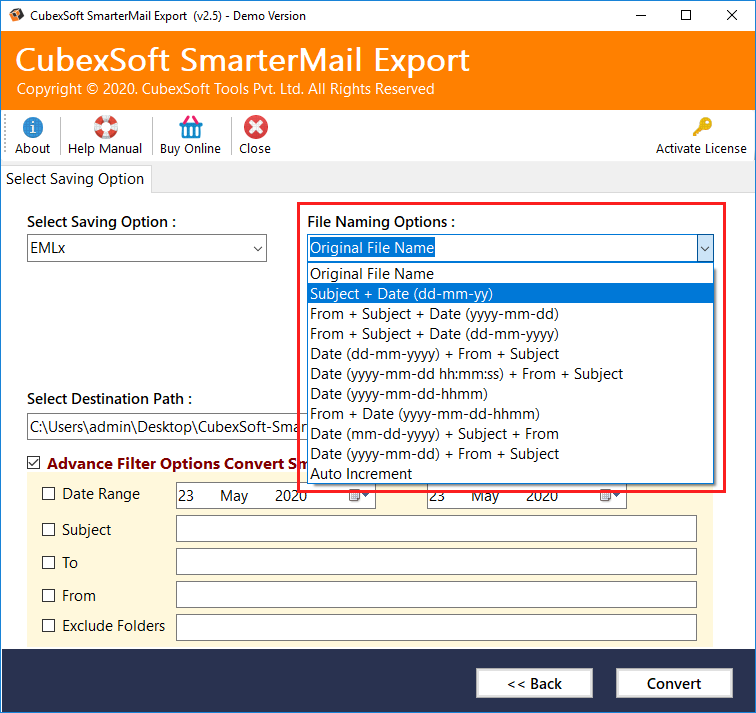Click the Exclude Folders text field
Screen dimensions: 756x713
point(436,627)
